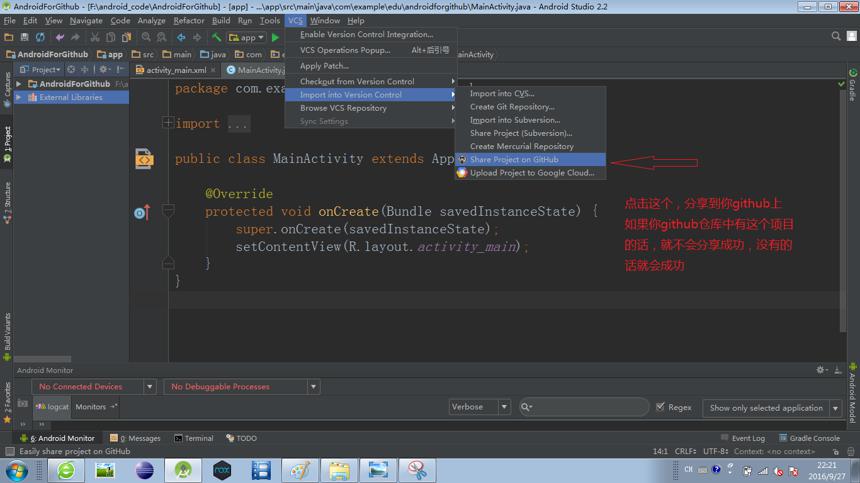Click the Cut scissors toolbar icon

tap(95, 37)
